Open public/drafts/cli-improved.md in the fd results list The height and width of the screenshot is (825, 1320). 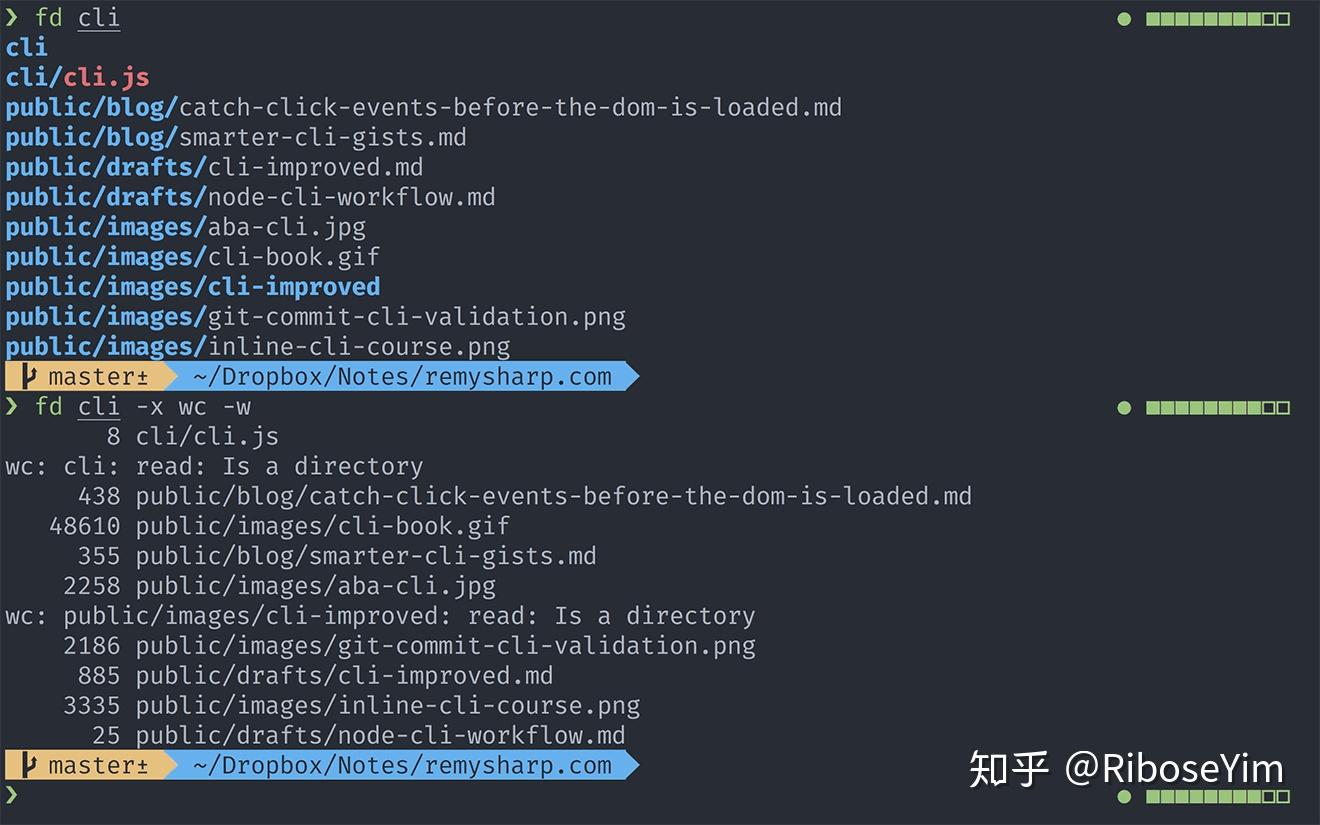tap(214, 167)
